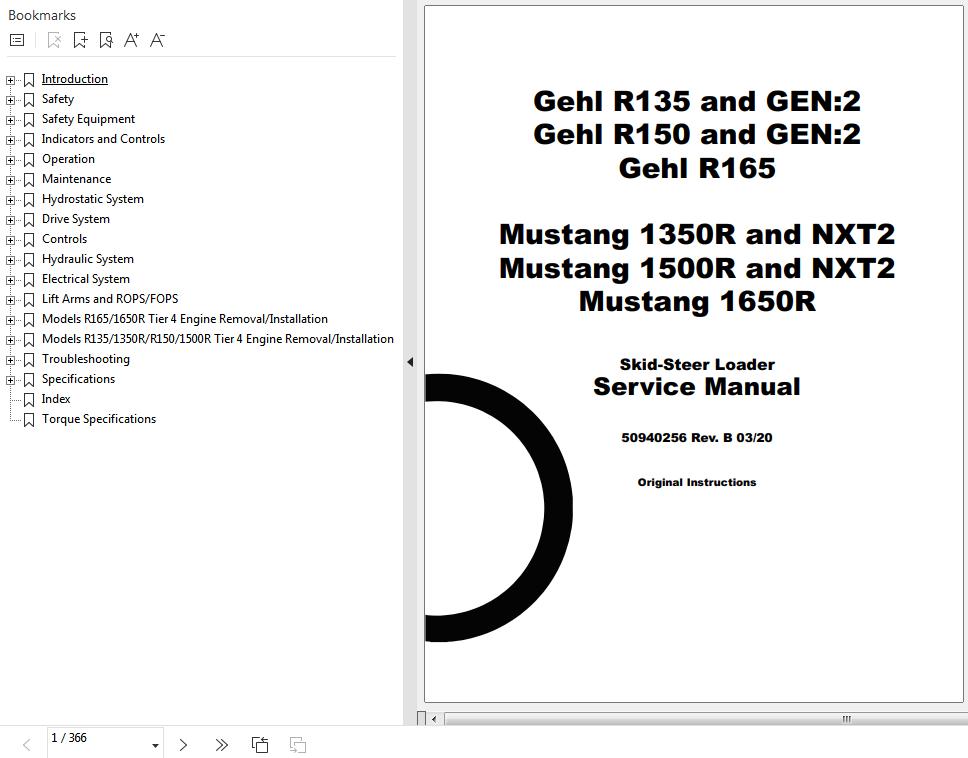This screenshot has width=968, height=758.
Task: Click the bookmark icon beside Torque Specifications
Action: click(x=29, y=420)
